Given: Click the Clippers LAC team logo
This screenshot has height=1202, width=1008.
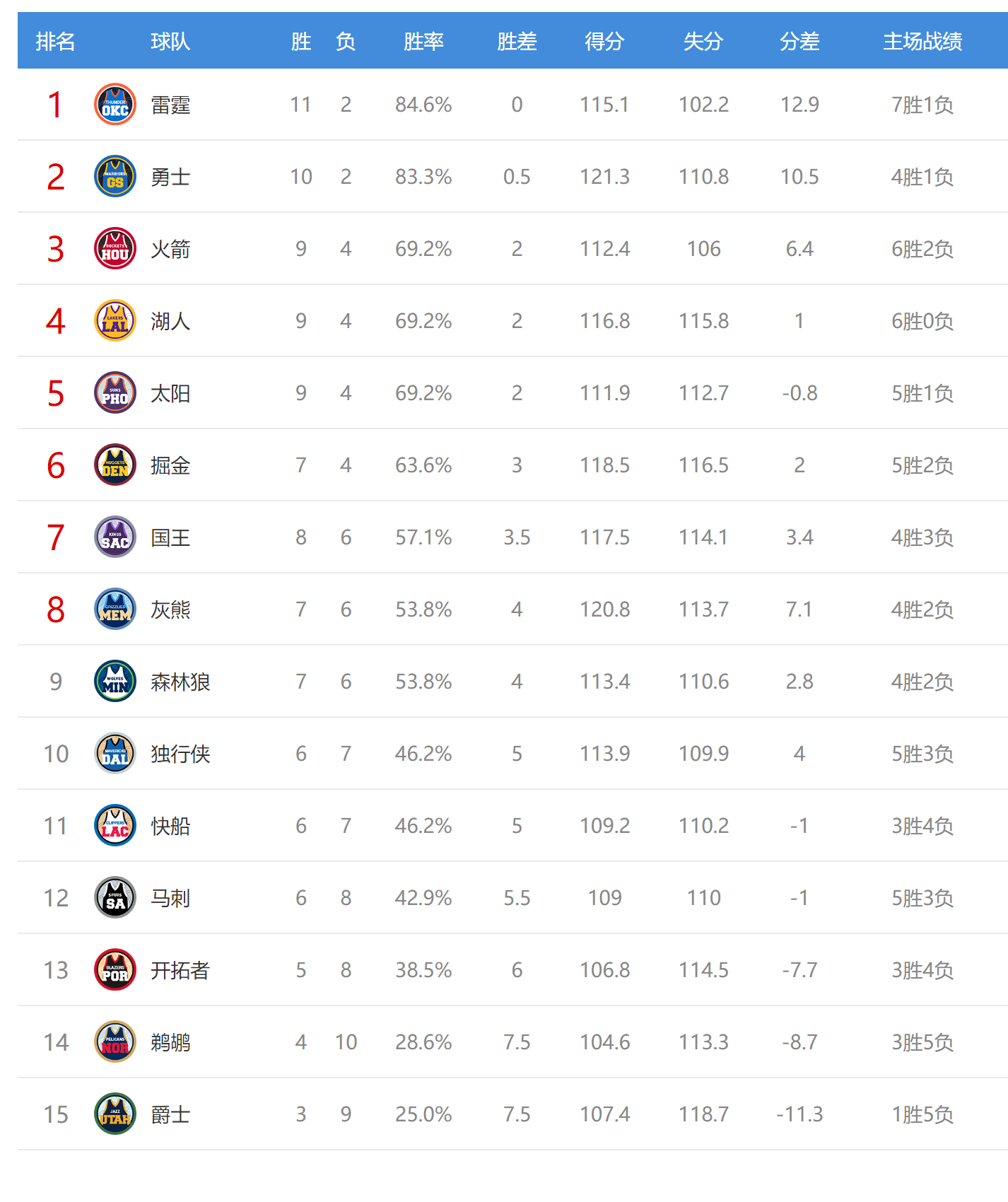Looking at the screenshot, I should click(x=115, y=826).
